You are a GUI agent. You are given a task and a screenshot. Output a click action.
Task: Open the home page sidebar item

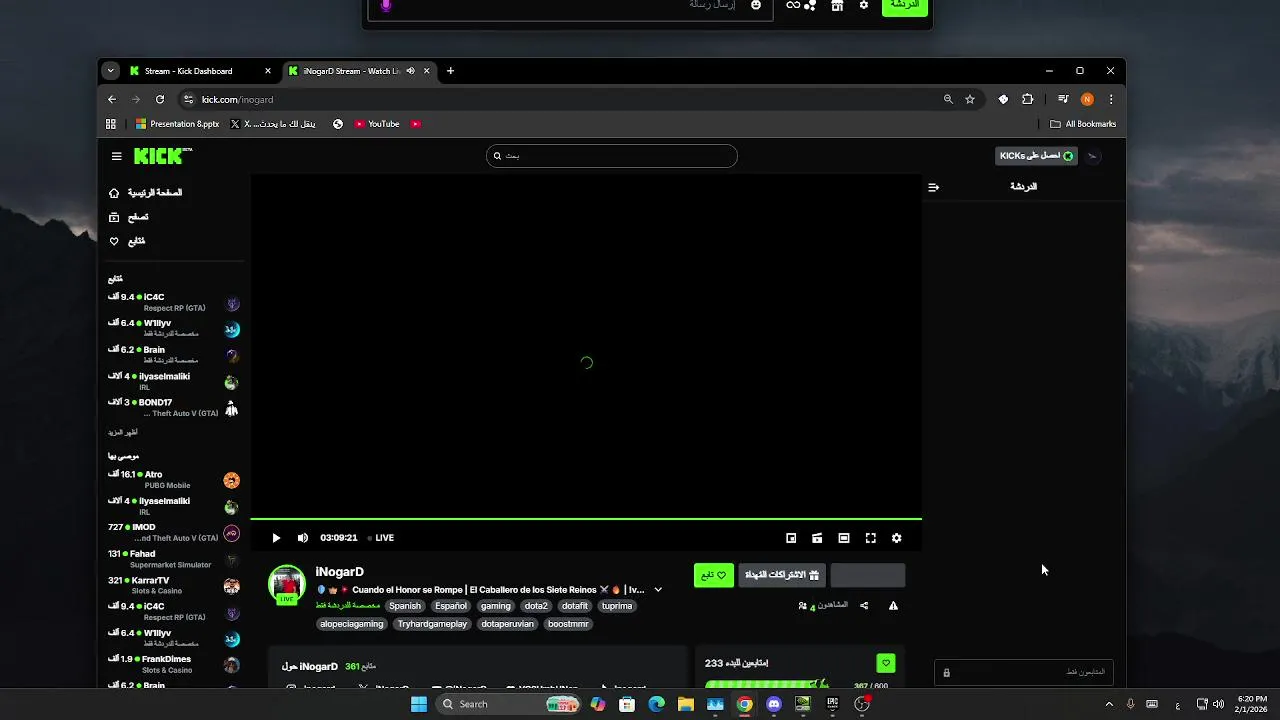click(x=146, y=192)
